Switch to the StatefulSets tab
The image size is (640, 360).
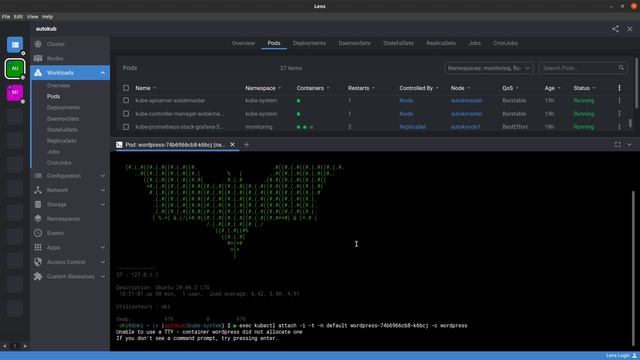(x=398, y=43)
